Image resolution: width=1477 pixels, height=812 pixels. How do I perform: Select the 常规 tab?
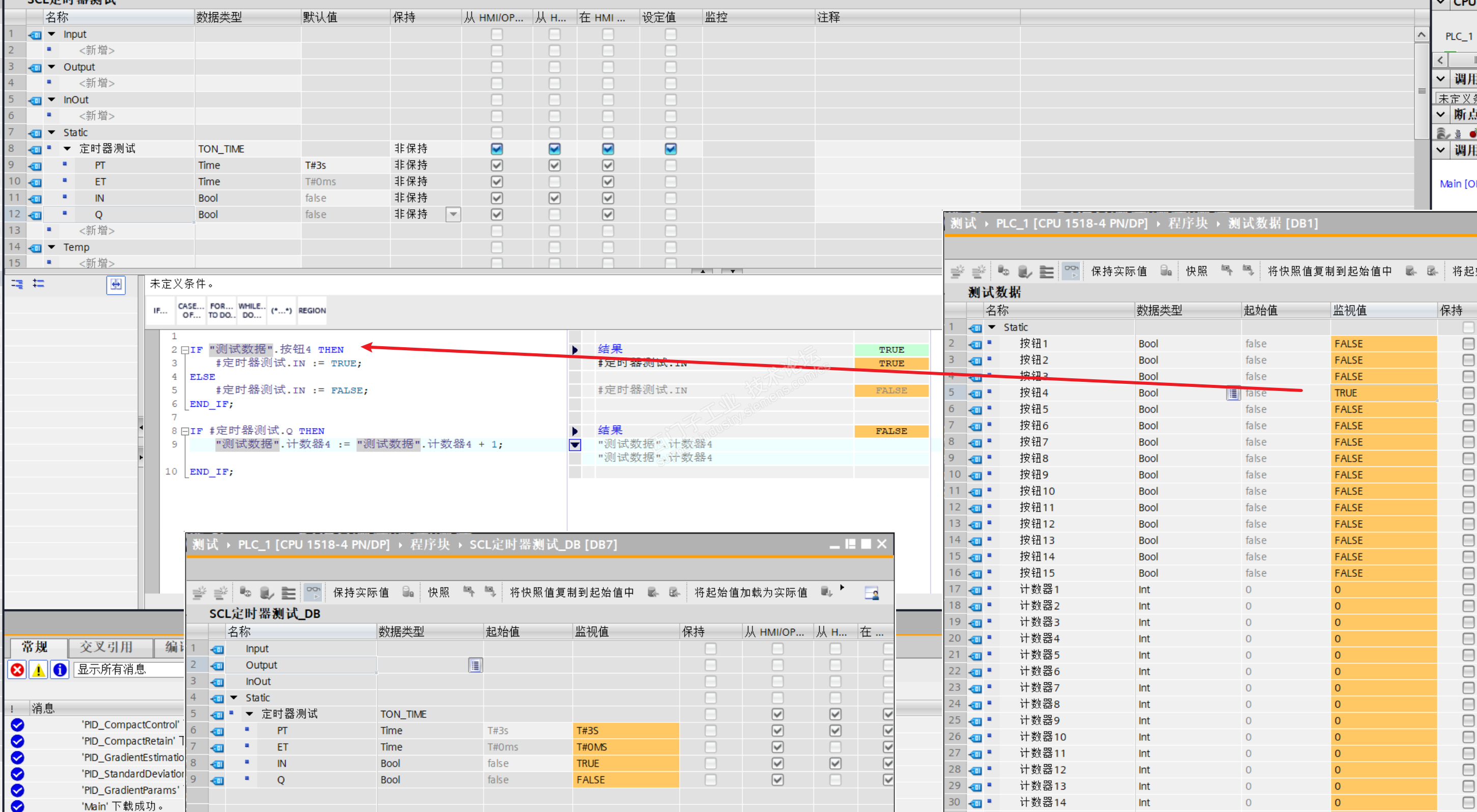(35, 647)
